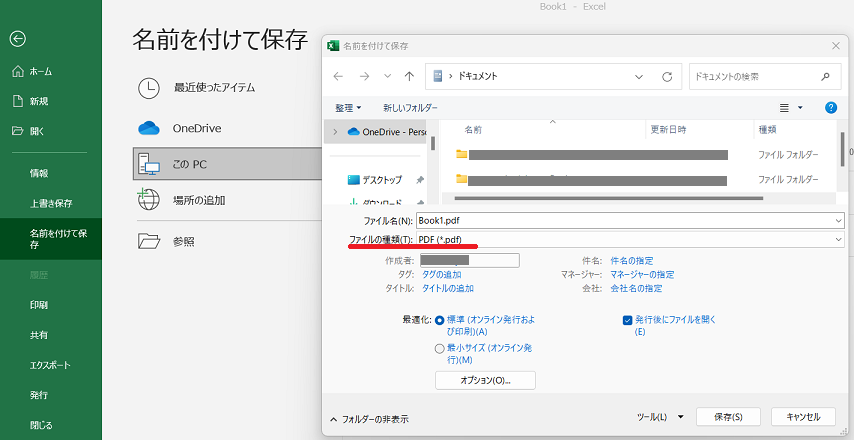
Task: Click the search magnifier icon
Action: tap(826, 77)
